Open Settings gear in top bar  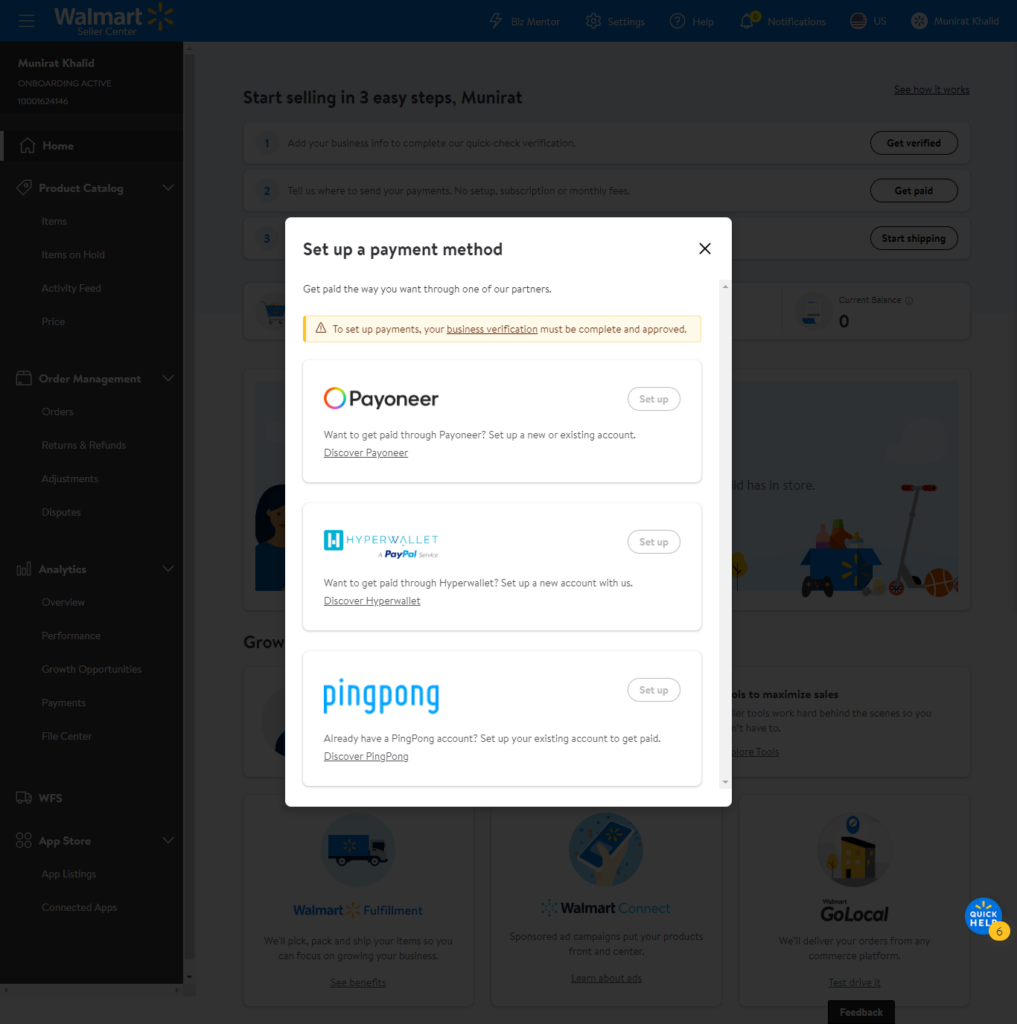pos(593,21)
